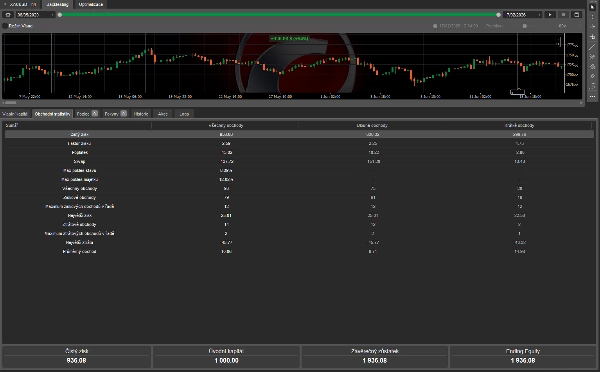This screenshot has height=372, width=600.
Task: Click the Poplatek row label
Action: 79,152
